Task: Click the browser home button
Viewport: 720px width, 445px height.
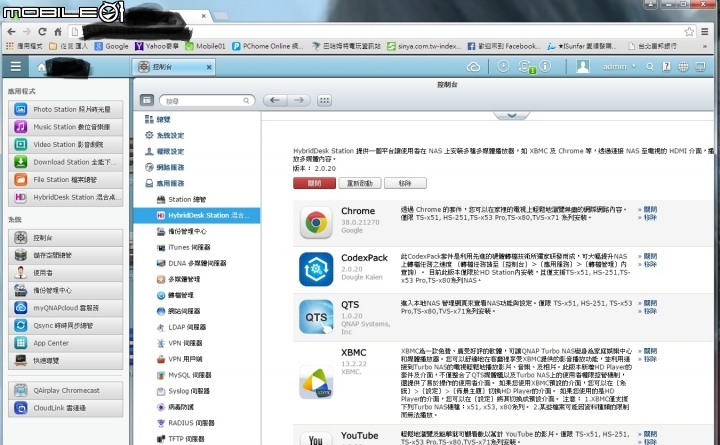Action: coord(58,31)
